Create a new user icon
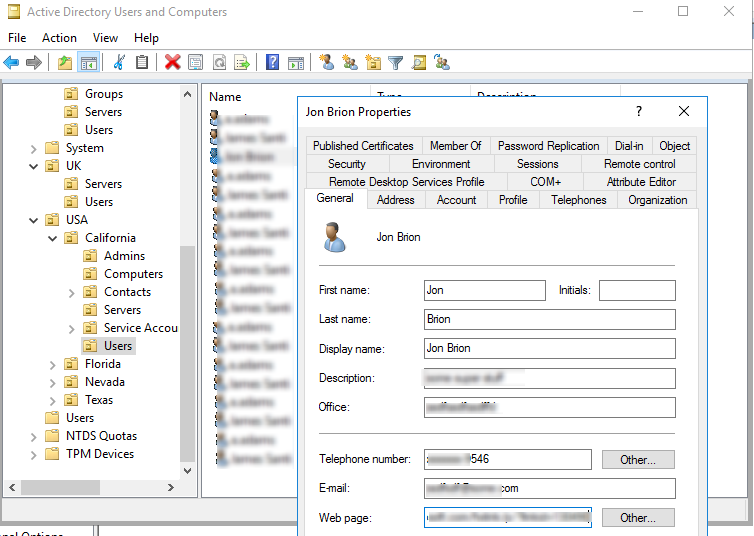Image resolution: width=754 pixels, height=536 pixels. coord(327,62)
